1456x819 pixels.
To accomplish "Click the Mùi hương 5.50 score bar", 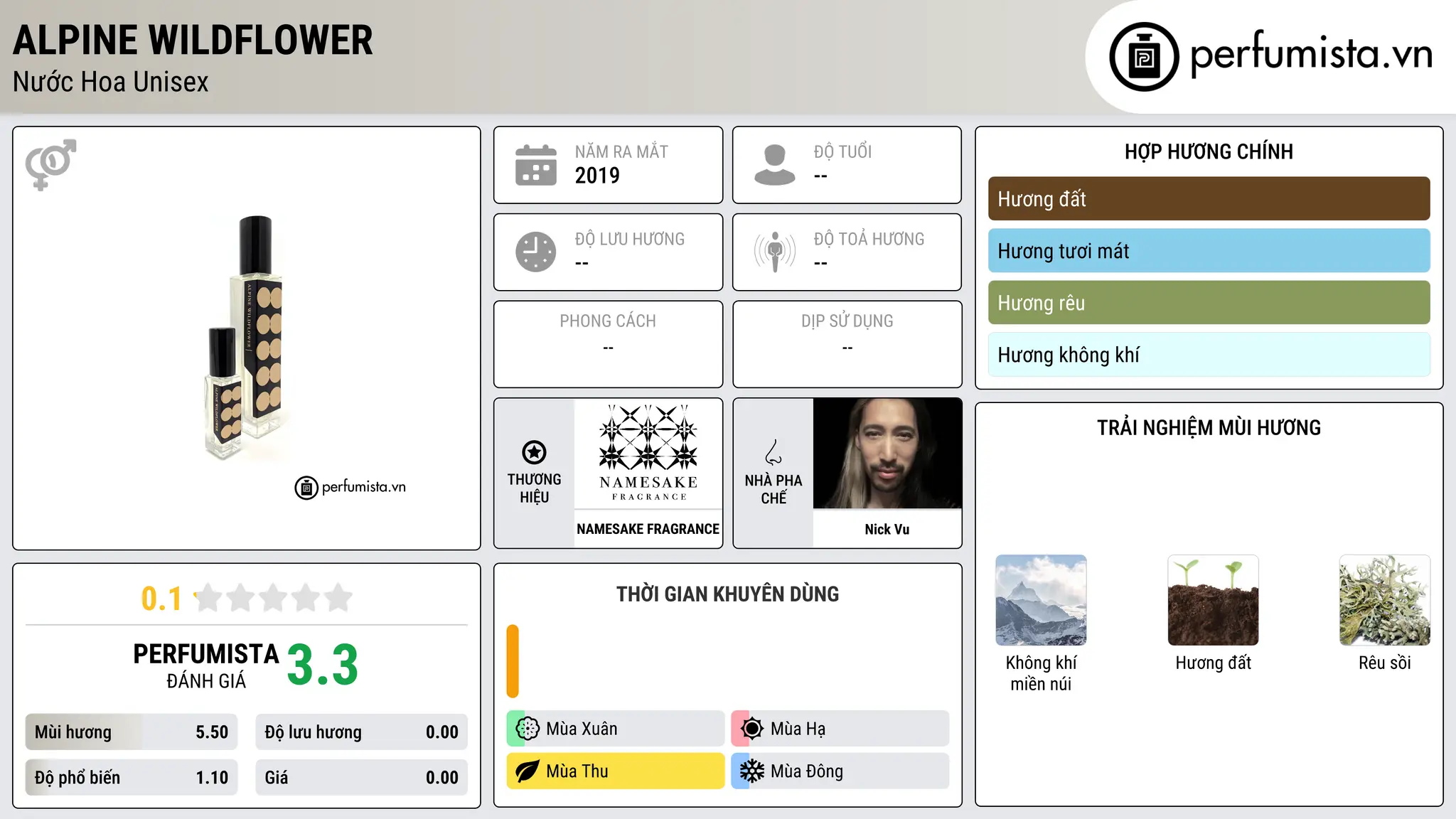I will [132, 732].
